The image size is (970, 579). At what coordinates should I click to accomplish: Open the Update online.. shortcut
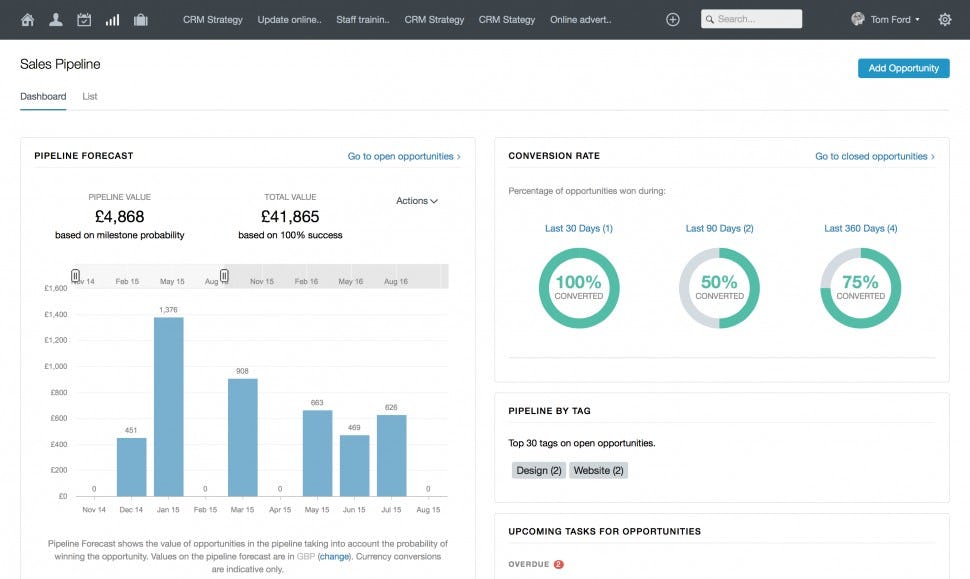[x=290, y=20]
